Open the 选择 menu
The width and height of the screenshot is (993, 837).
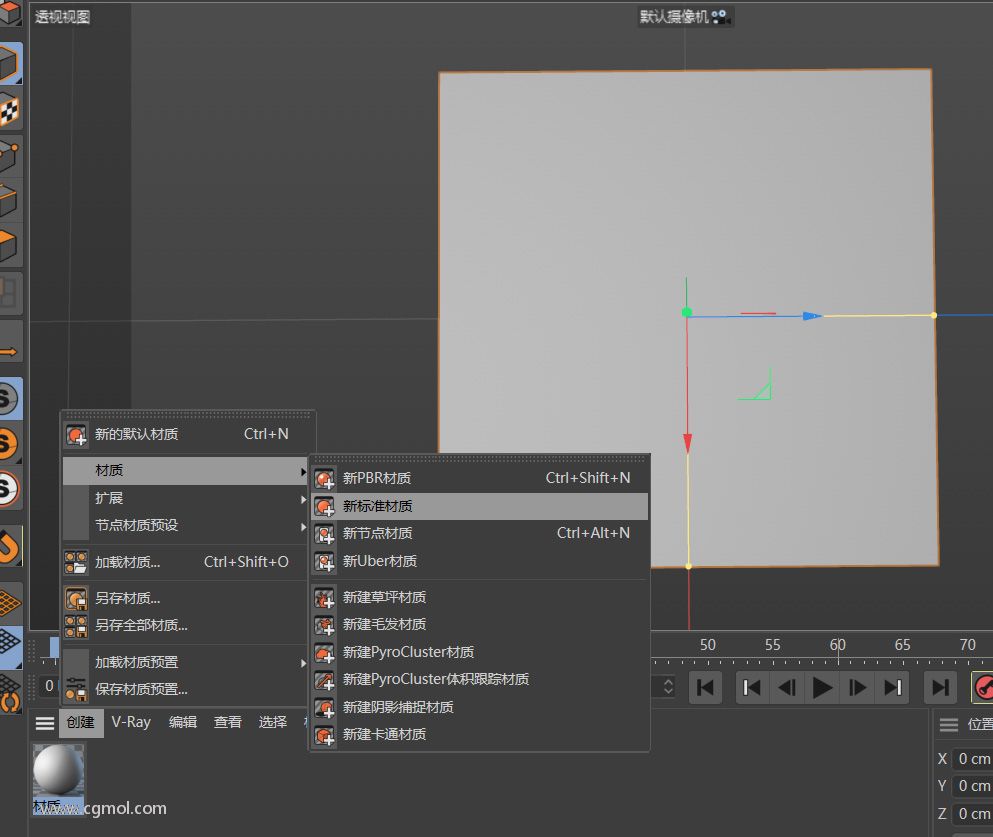(x=273, y=722)
